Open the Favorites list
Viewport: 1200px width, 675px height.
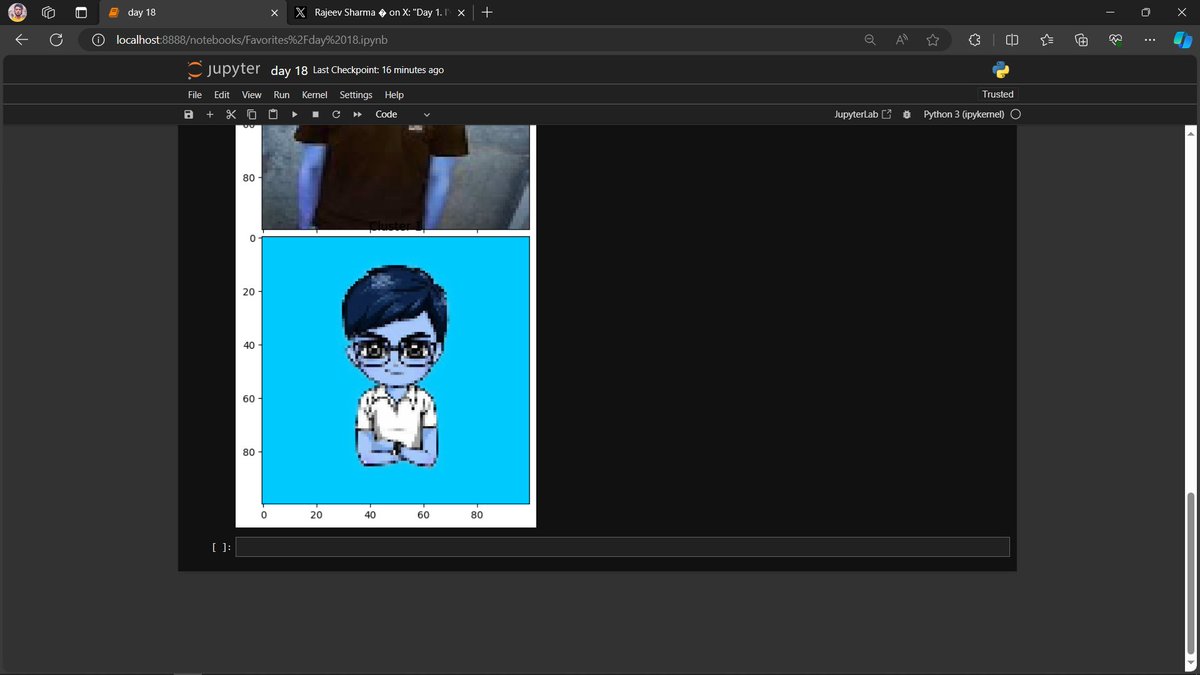(1046, 40)
